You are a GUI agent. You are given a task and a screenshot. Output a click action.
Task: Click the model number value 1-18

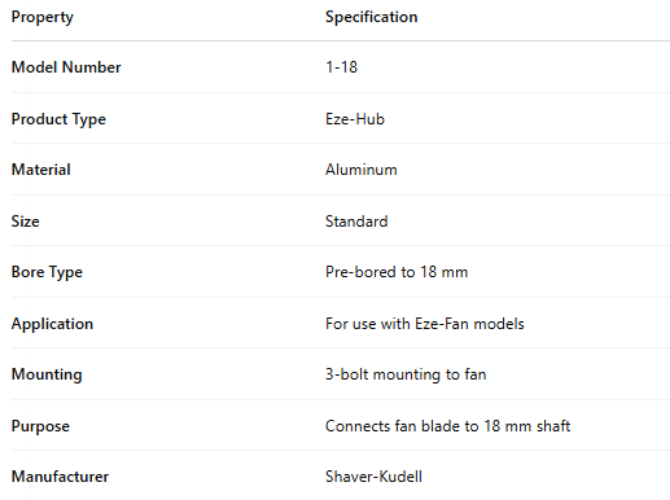click(x=343, y=68)
